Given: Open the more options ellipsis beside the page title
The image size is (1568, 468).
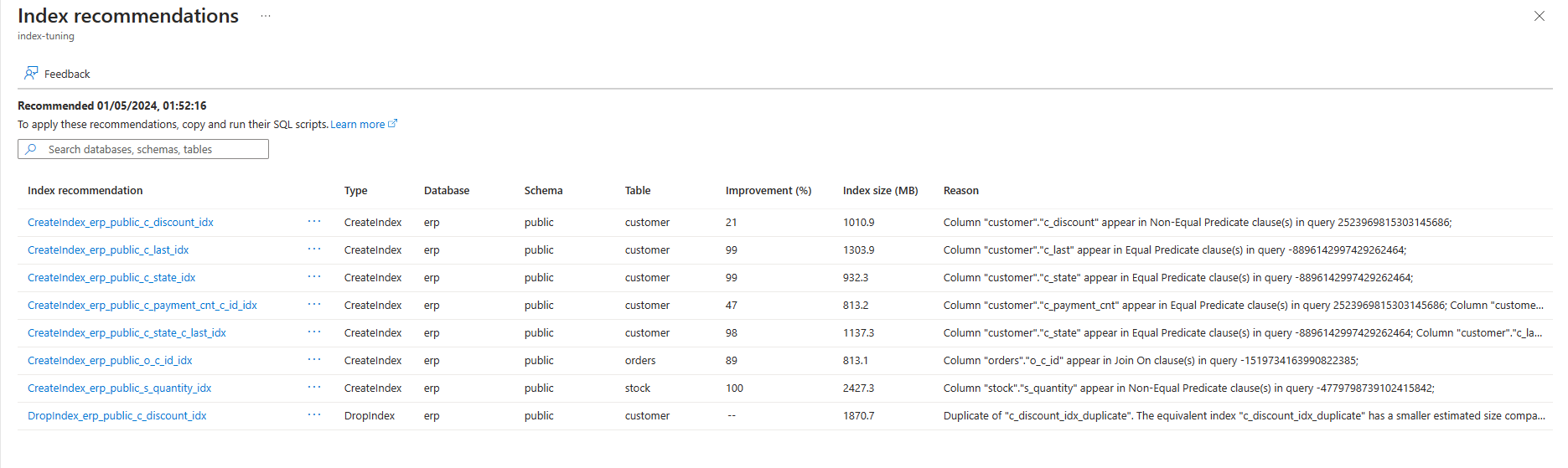Looking at the screenshot, I should coord(266,17).
